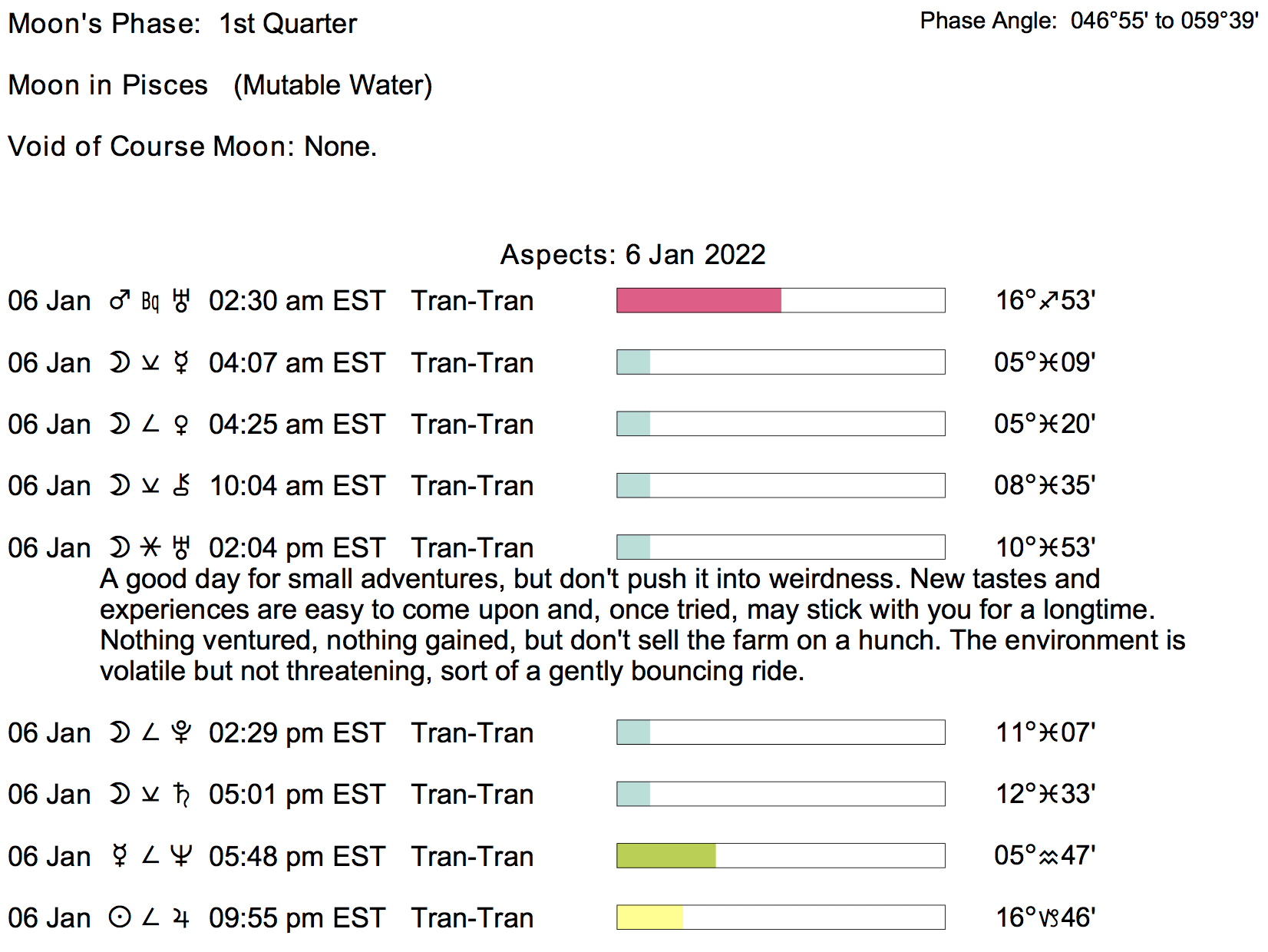This screenshot has height=952, width=1268.
Task: Click the Saturn glyph in the 05:01 pm row
Action: click(x=181, y=795)
